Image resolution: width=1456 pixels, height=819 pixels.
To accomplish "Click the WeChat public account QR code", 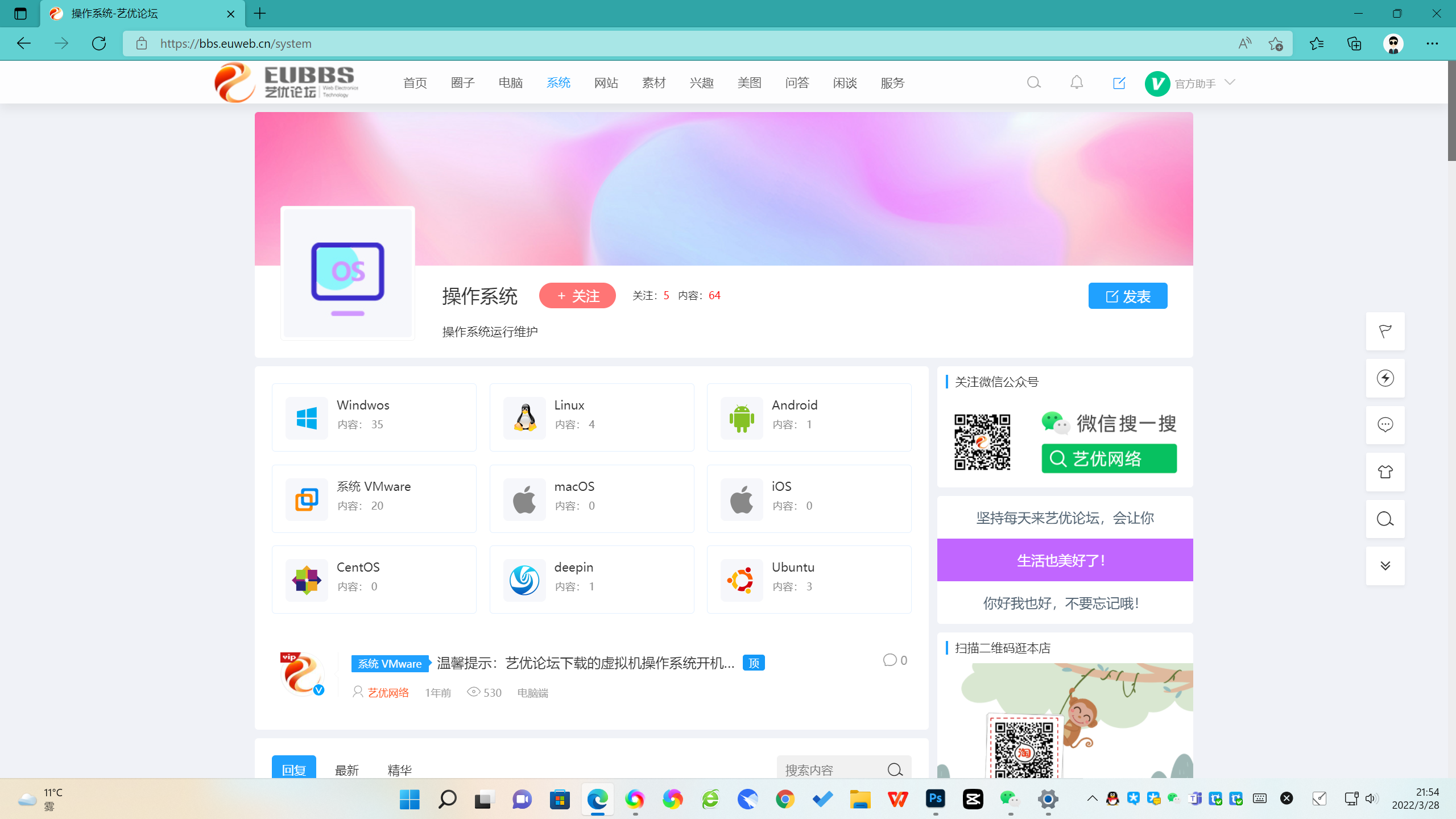I will (982, 442).
